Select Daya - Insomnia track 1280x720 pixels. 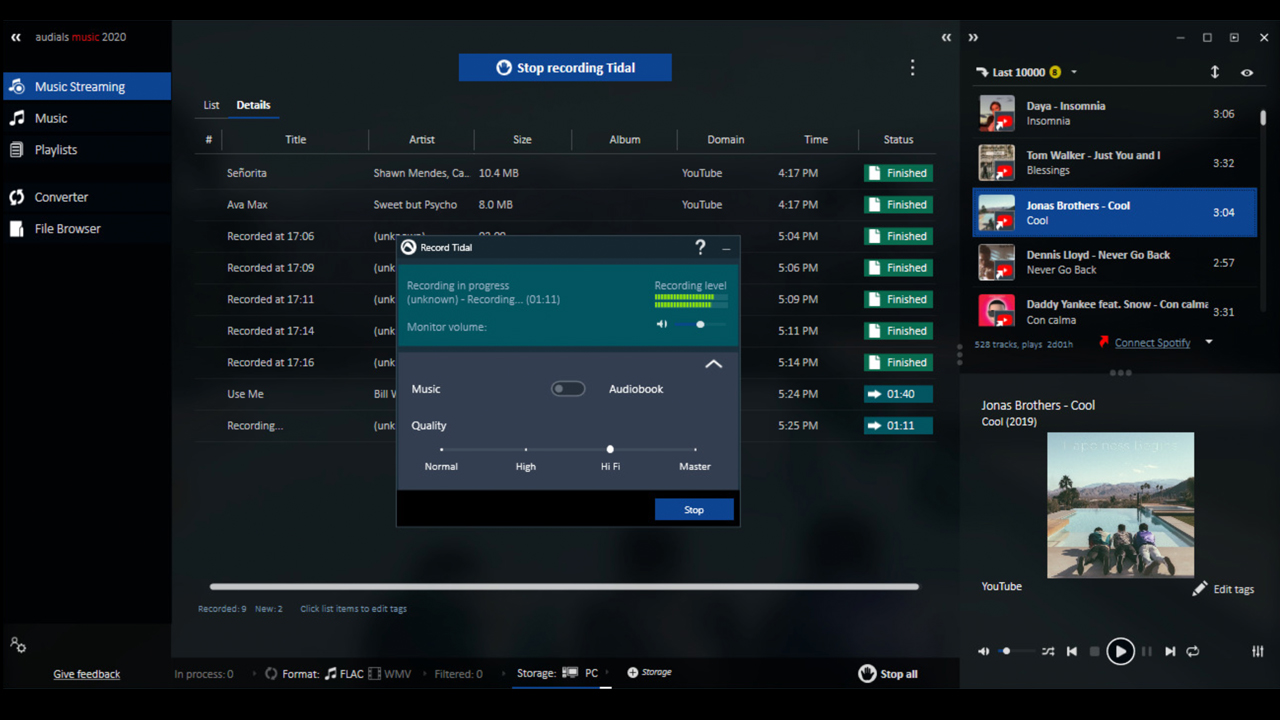tap(1114, 113)
